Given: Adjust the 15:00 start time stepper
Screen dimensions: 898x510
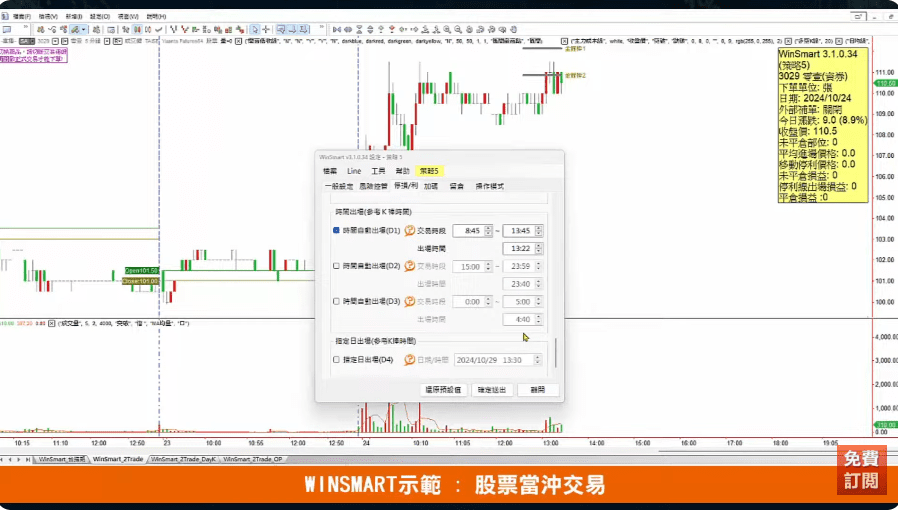Looking at the screenshot, I should tap(488, 266).
